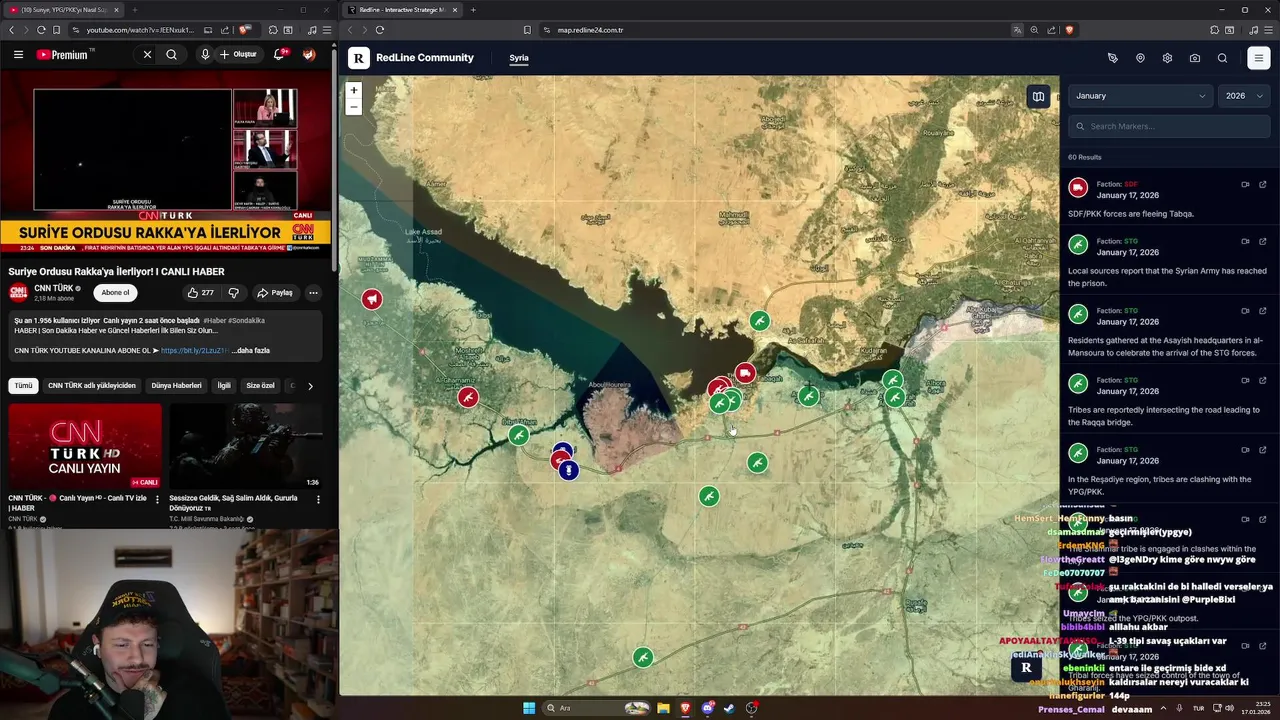Select 'Dünya Haberleri' chip
Viewport: 1280px width, 720px height.
176,385
